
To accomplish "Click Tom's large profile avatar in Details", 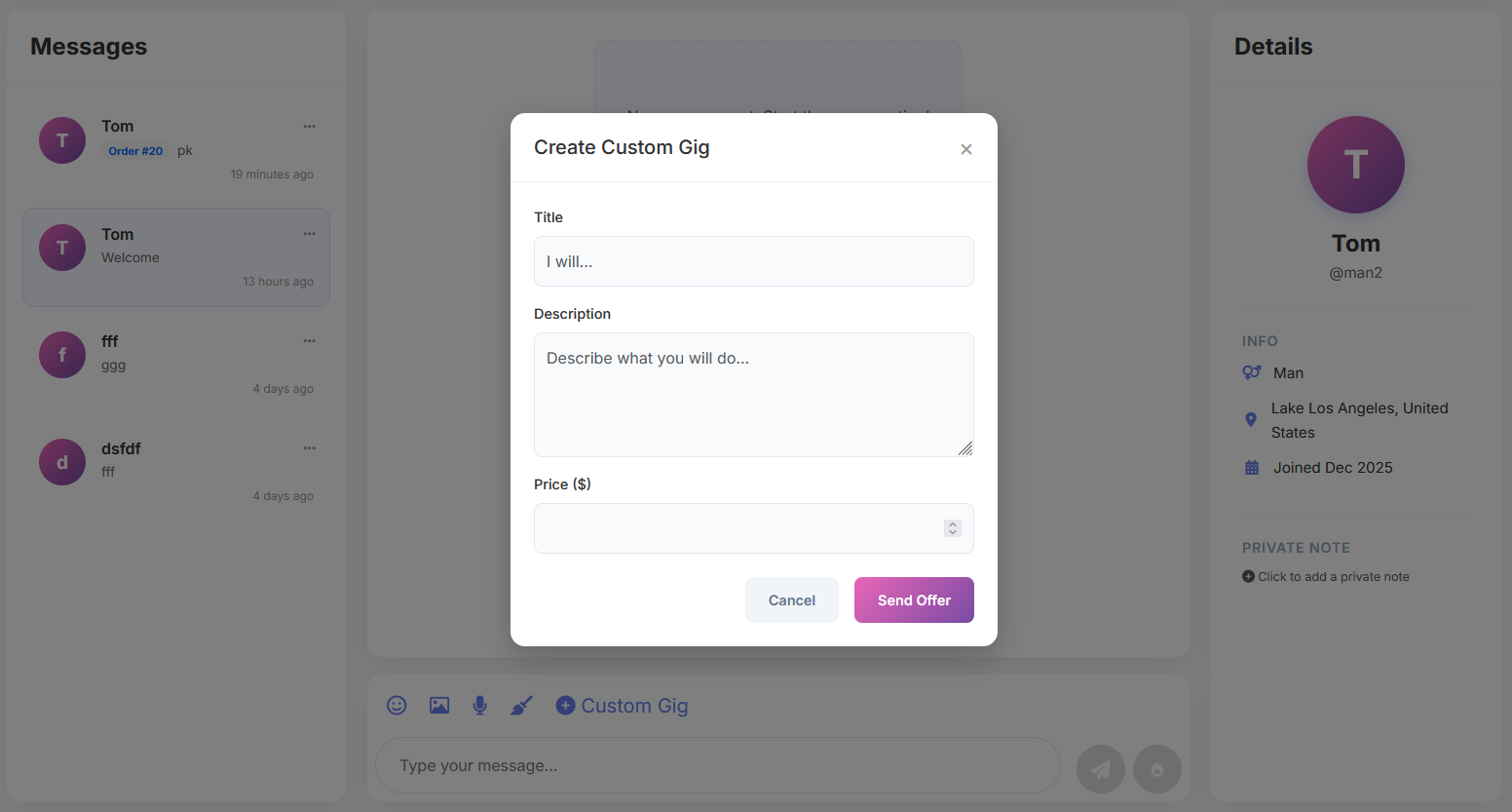I will [1355, 165].
